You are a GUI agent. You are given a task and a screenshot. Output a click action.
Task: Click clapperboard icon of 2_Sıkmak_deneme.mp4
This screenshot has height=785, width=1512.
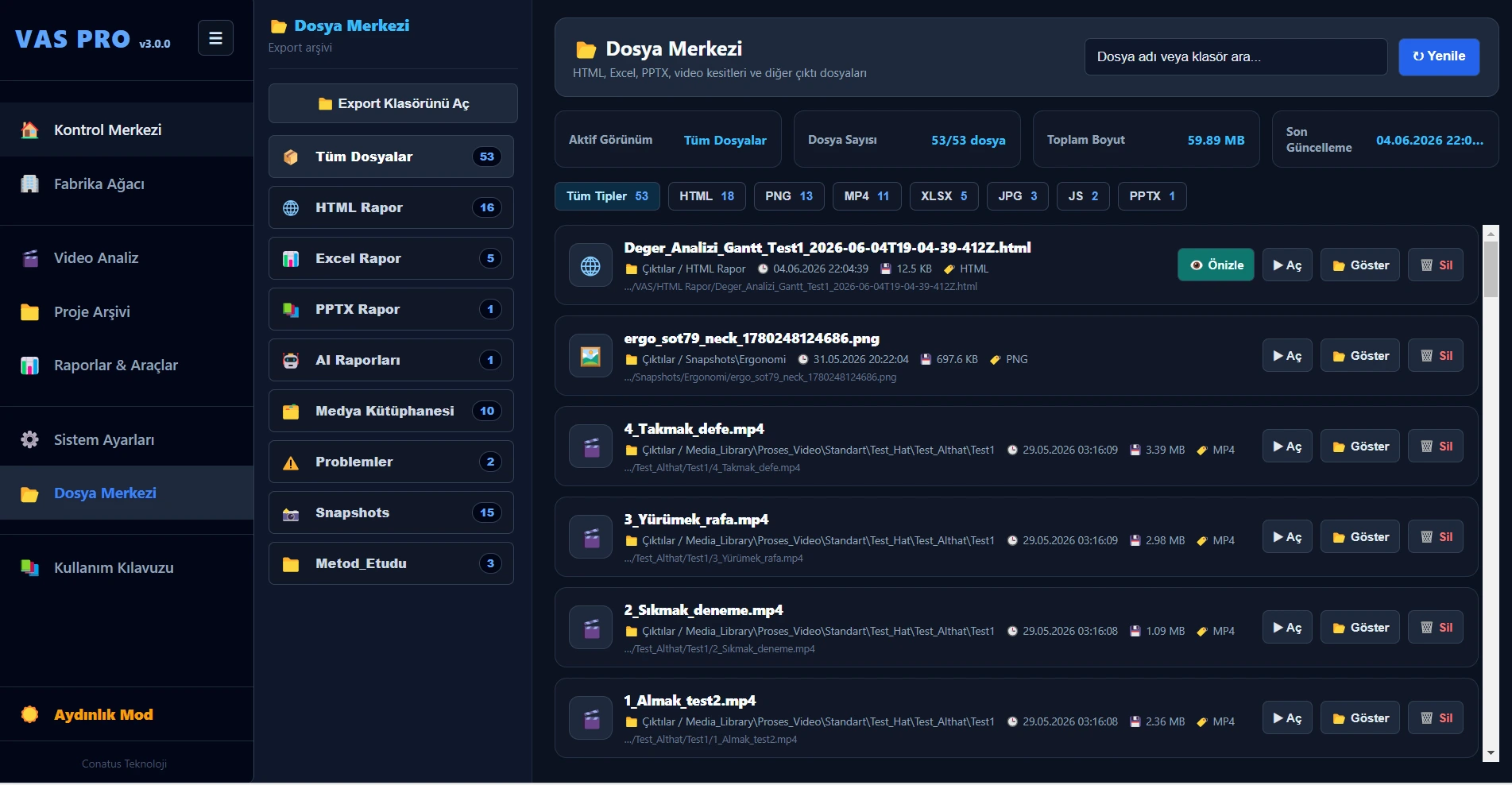click(590, 628)
